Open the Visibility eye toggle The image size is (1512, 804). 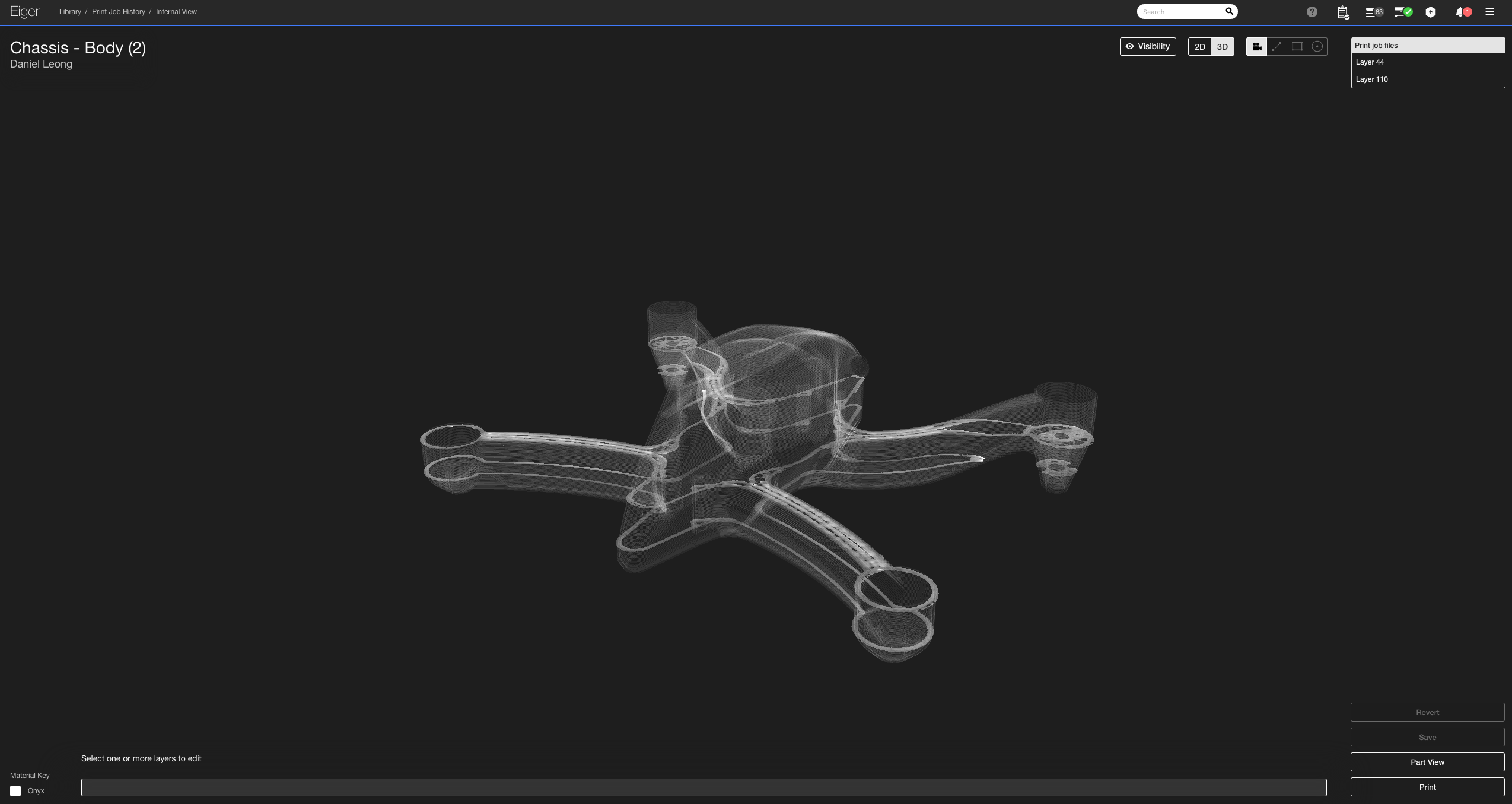click(1147, 46)
